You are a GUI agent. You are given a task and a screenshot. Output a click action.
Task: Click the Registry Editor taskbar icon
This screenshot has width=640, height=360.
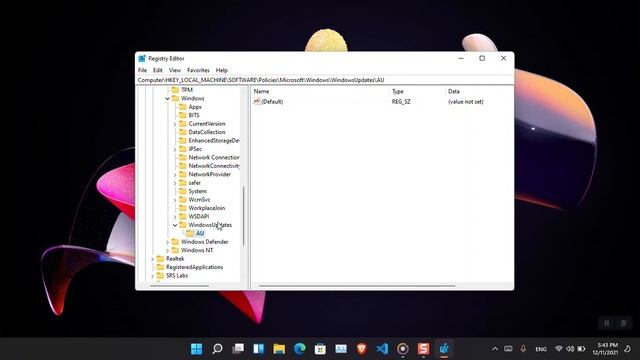[444, 349]
